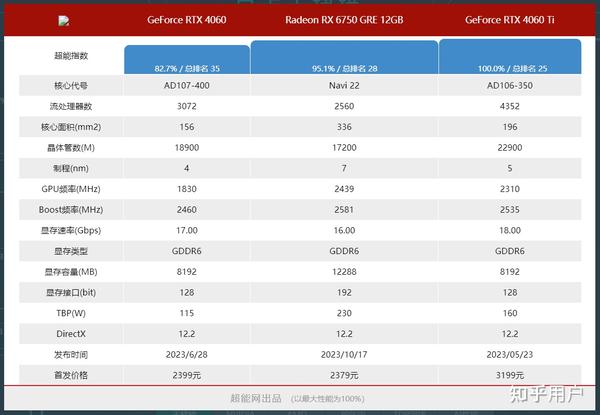This screenshot has height=415, width=600.
Task: Click the 流处理器数 row label
Action: [71, 106]
